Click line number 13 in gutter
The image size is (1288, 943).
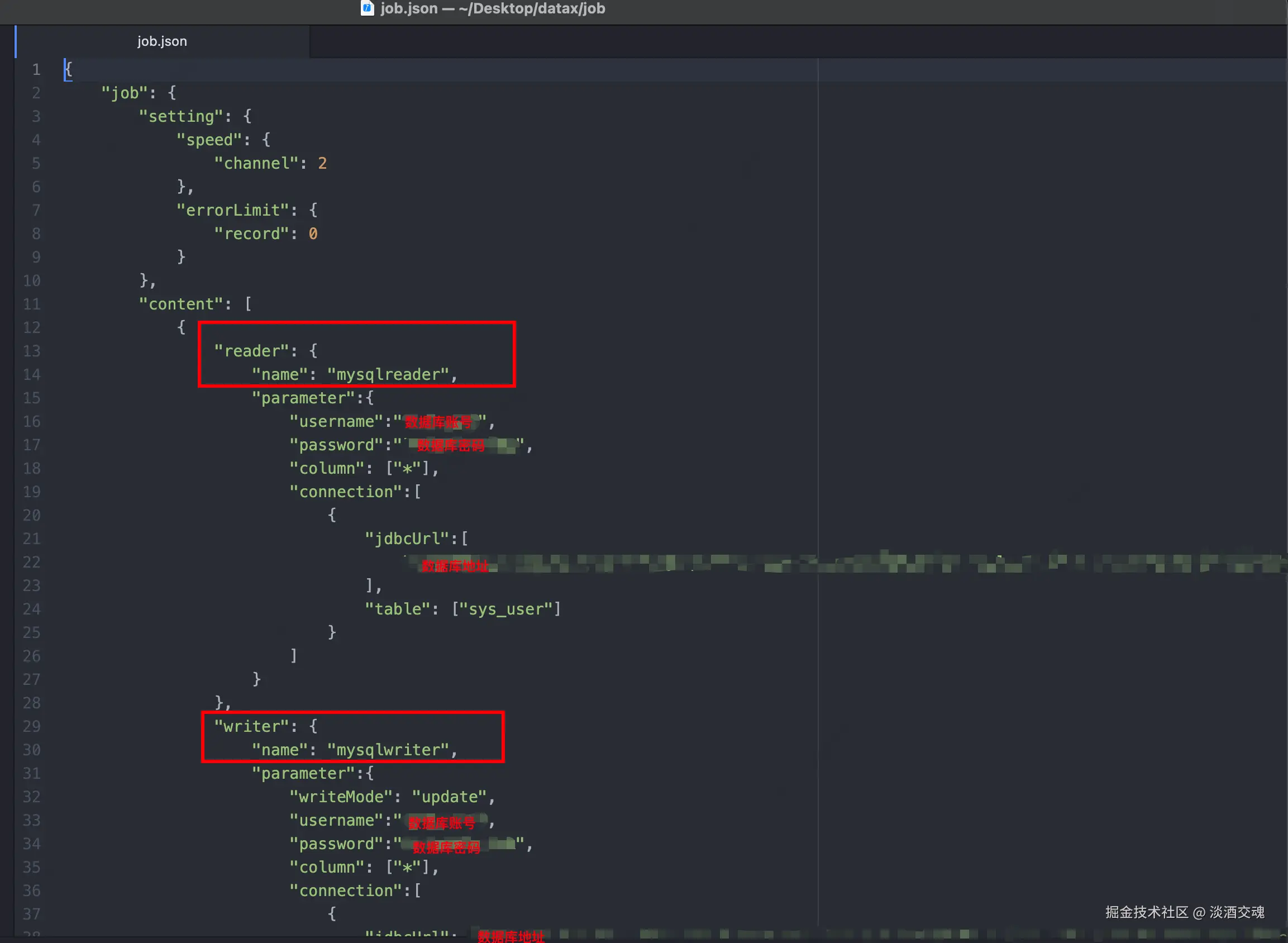pos(32,351)
